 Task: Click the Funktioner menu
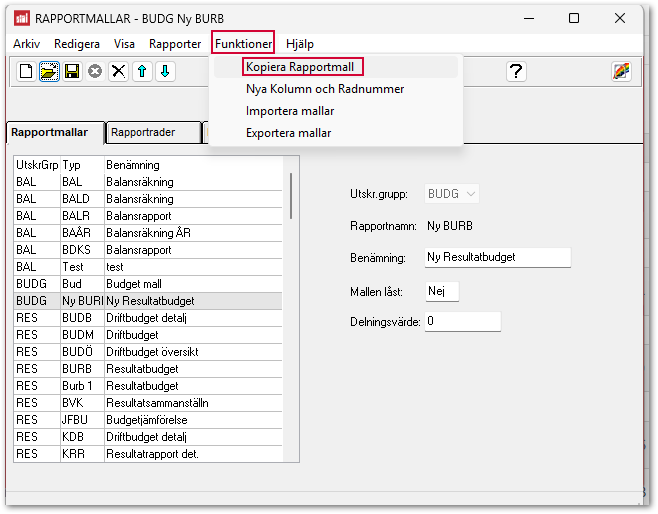pyautogui.click(x=243, y=44)
